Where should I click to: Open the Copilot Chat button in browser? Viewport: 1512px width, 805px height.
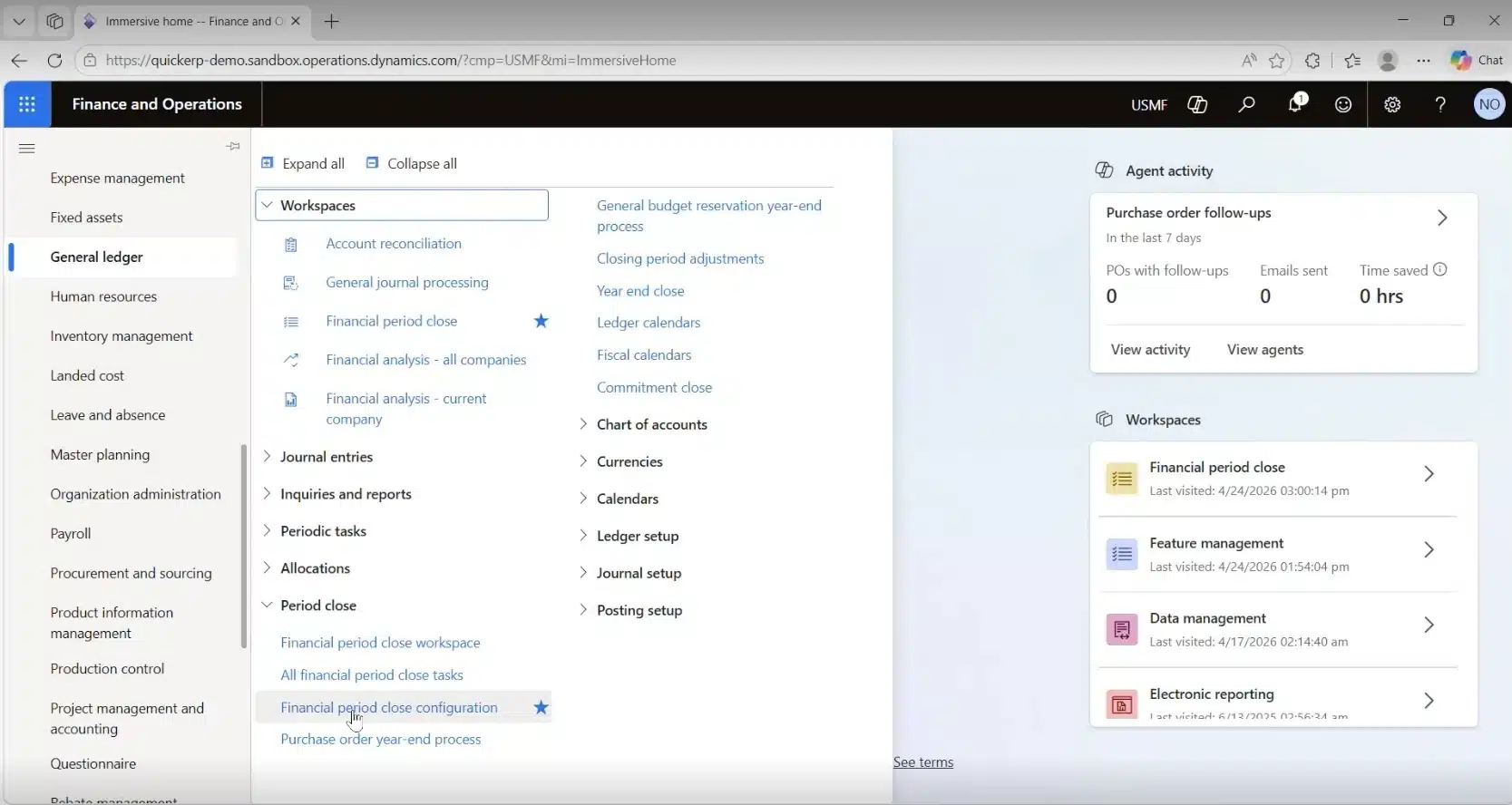click(x=1477, y=60)
